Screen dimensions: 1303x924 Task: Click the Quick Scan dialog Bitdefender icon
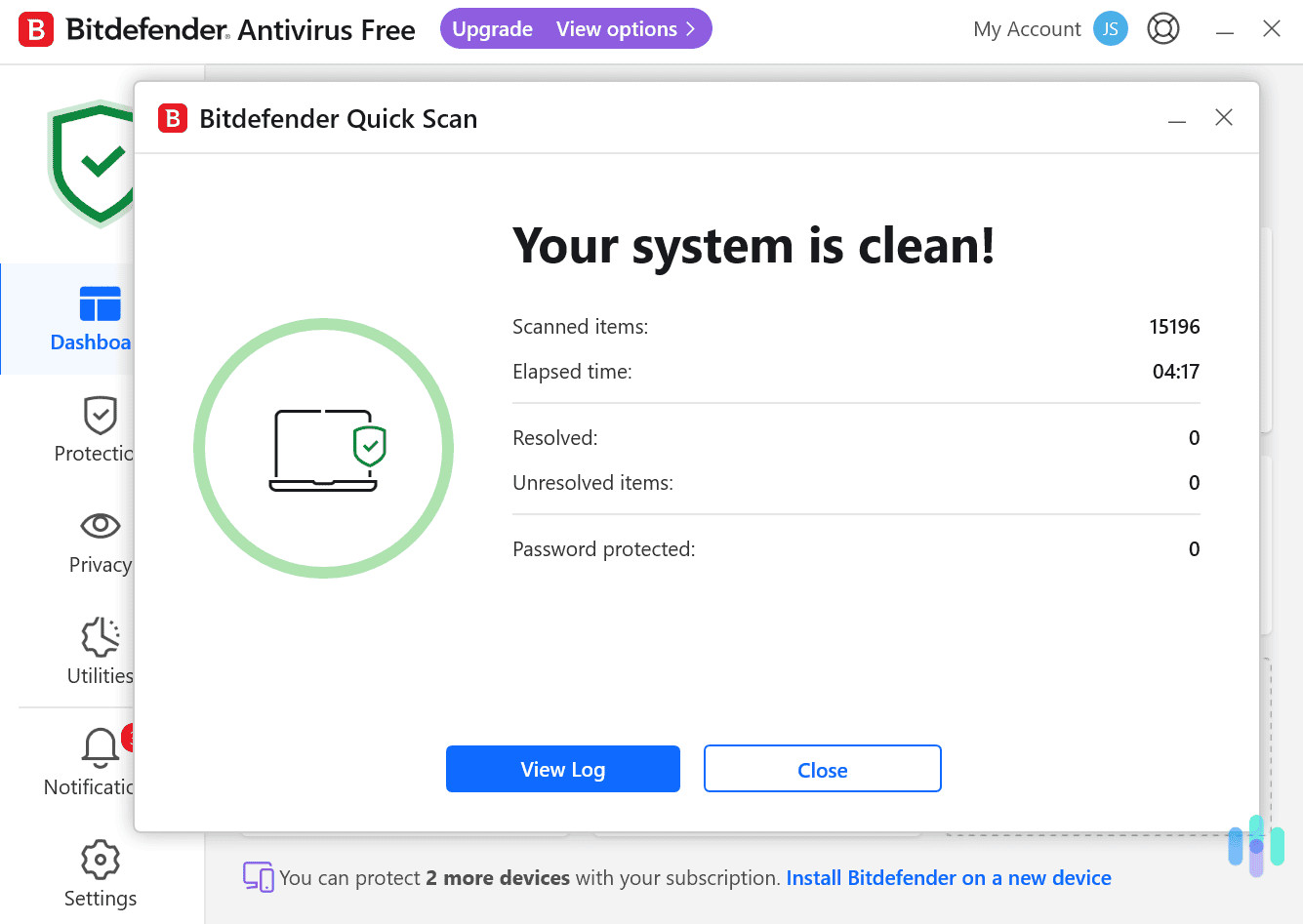tap(172, 118)
